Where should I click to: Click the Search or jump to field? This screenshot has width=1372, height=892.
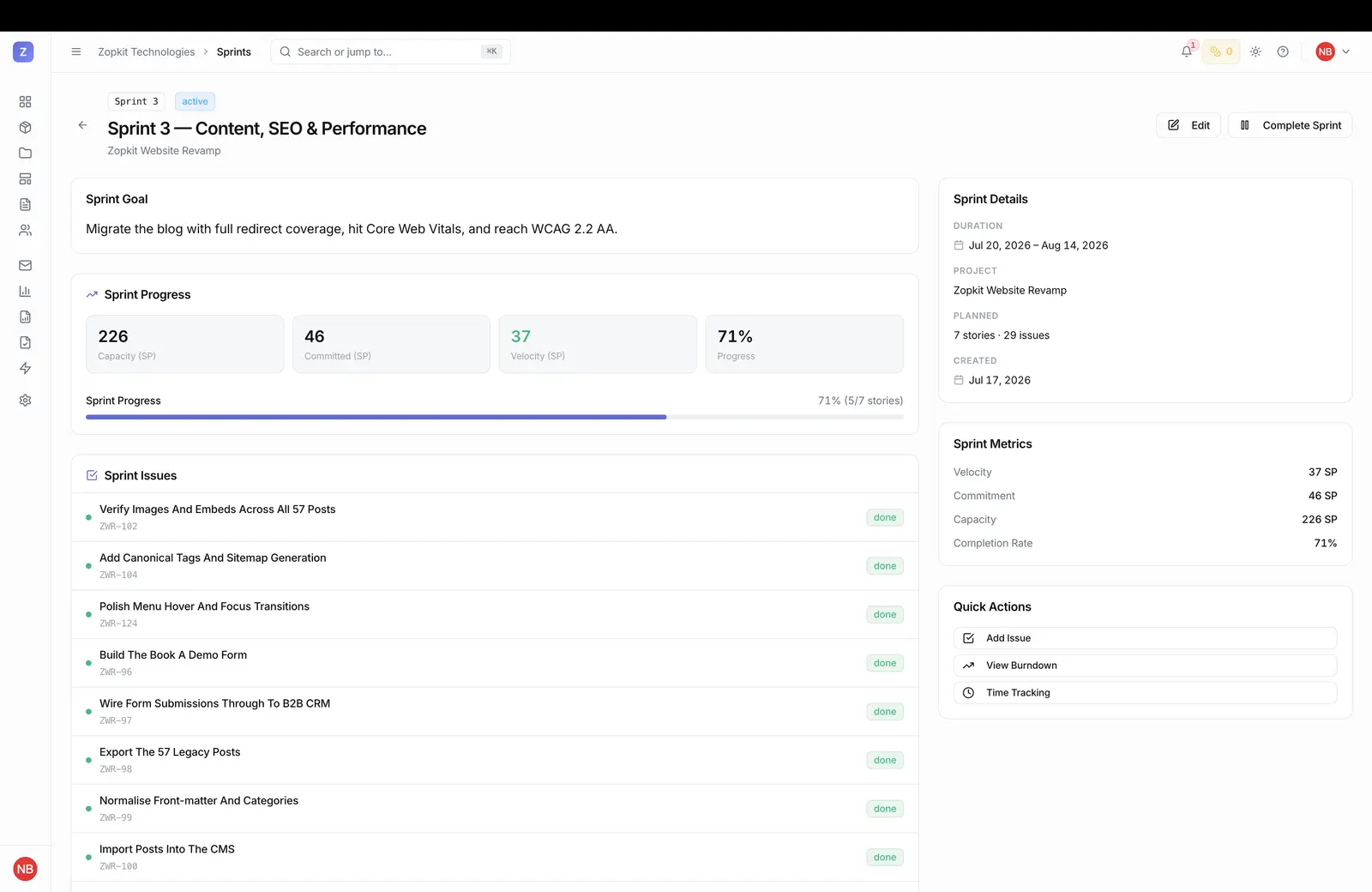391,52
